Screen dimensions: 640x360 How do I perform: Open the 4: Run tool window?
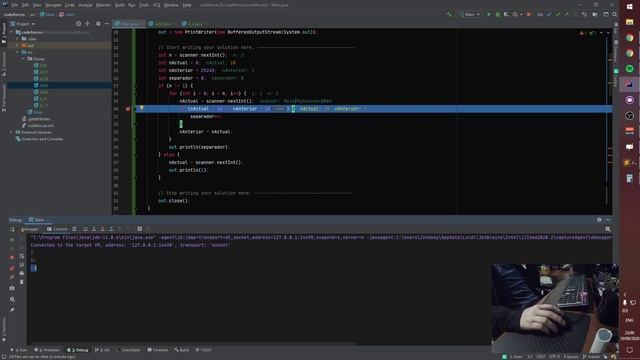pyautogui.click(x=19, y=350)
